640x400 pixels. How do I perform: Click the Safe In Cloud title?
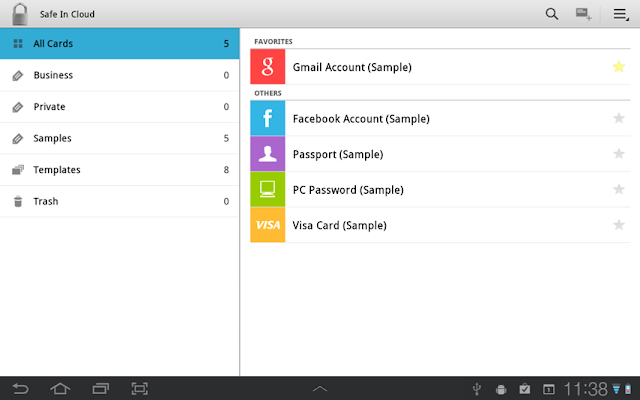(67, 14)
